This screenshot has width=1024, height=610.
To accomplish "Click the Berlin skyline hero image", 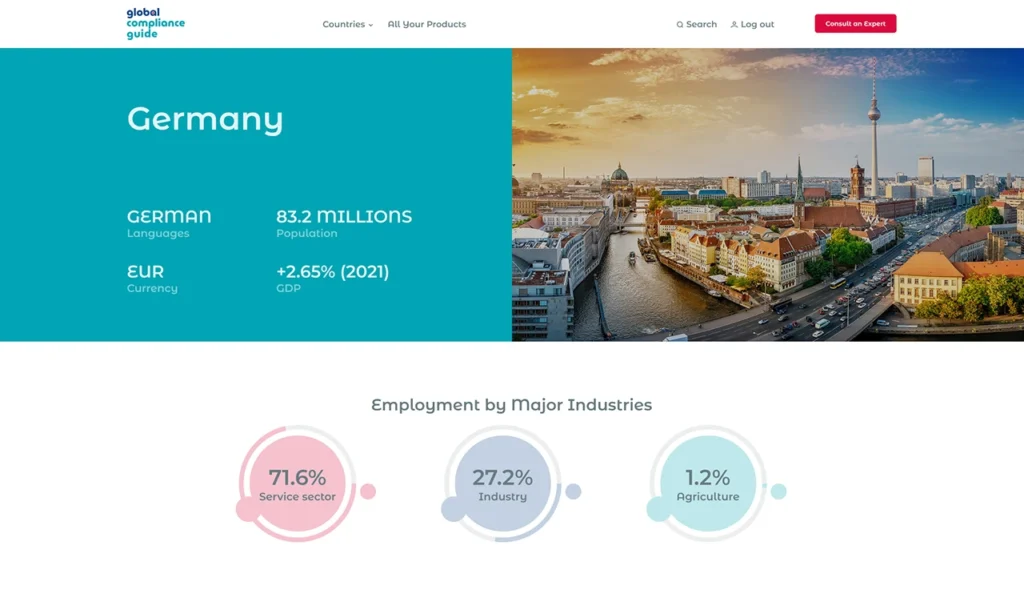I will click(x=768, y=195).
